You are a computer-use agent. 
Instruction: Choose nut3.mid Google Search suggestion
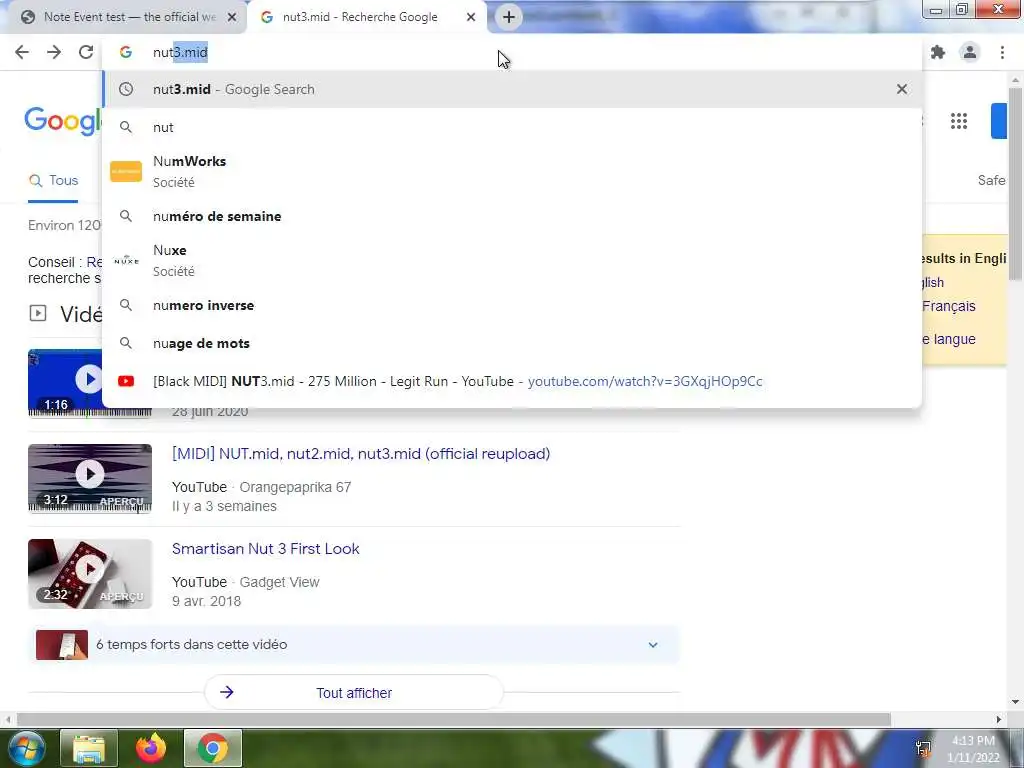coord(512,89)
